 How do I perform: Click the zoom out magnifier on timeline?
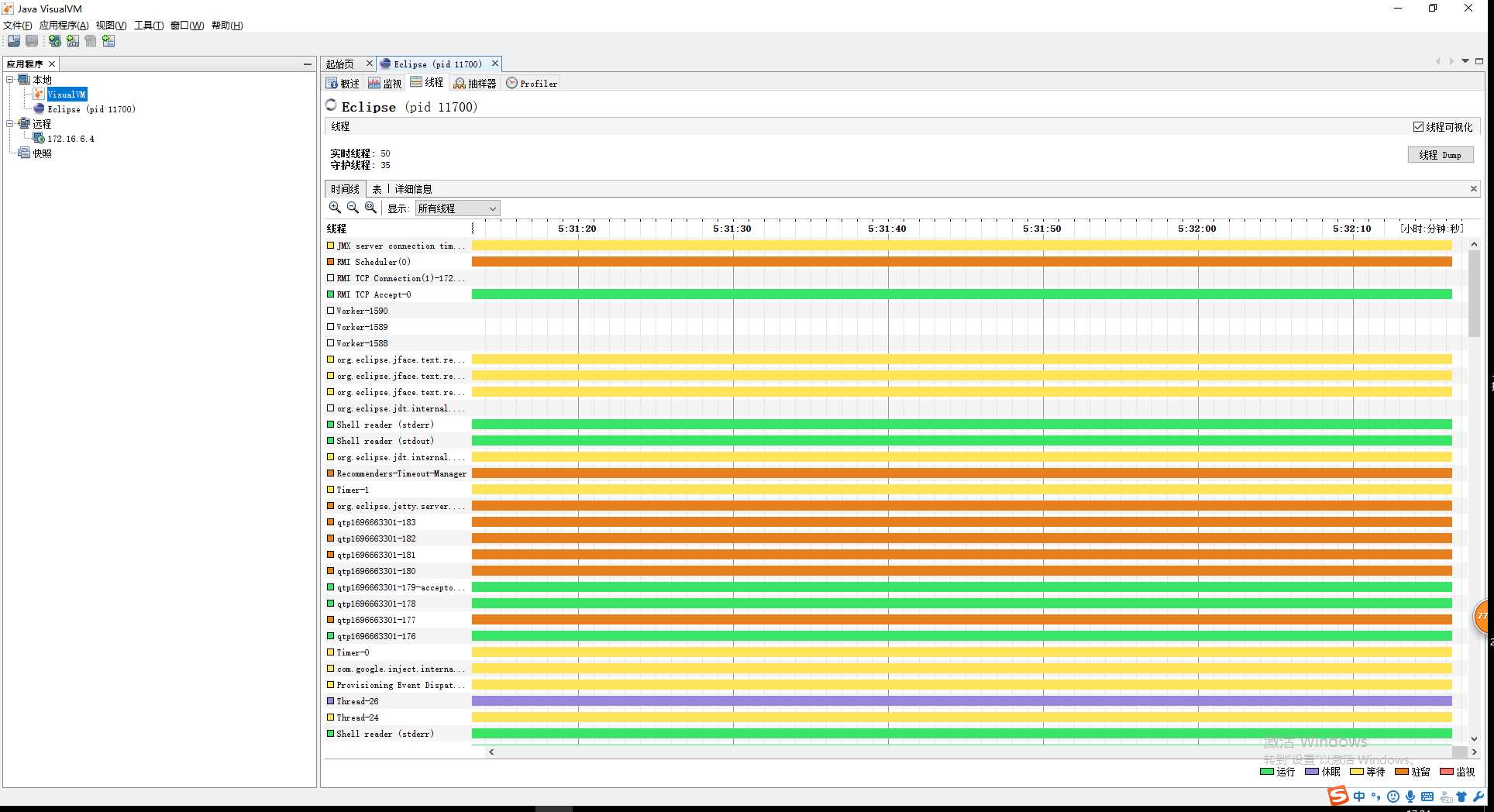pos(353,208)
